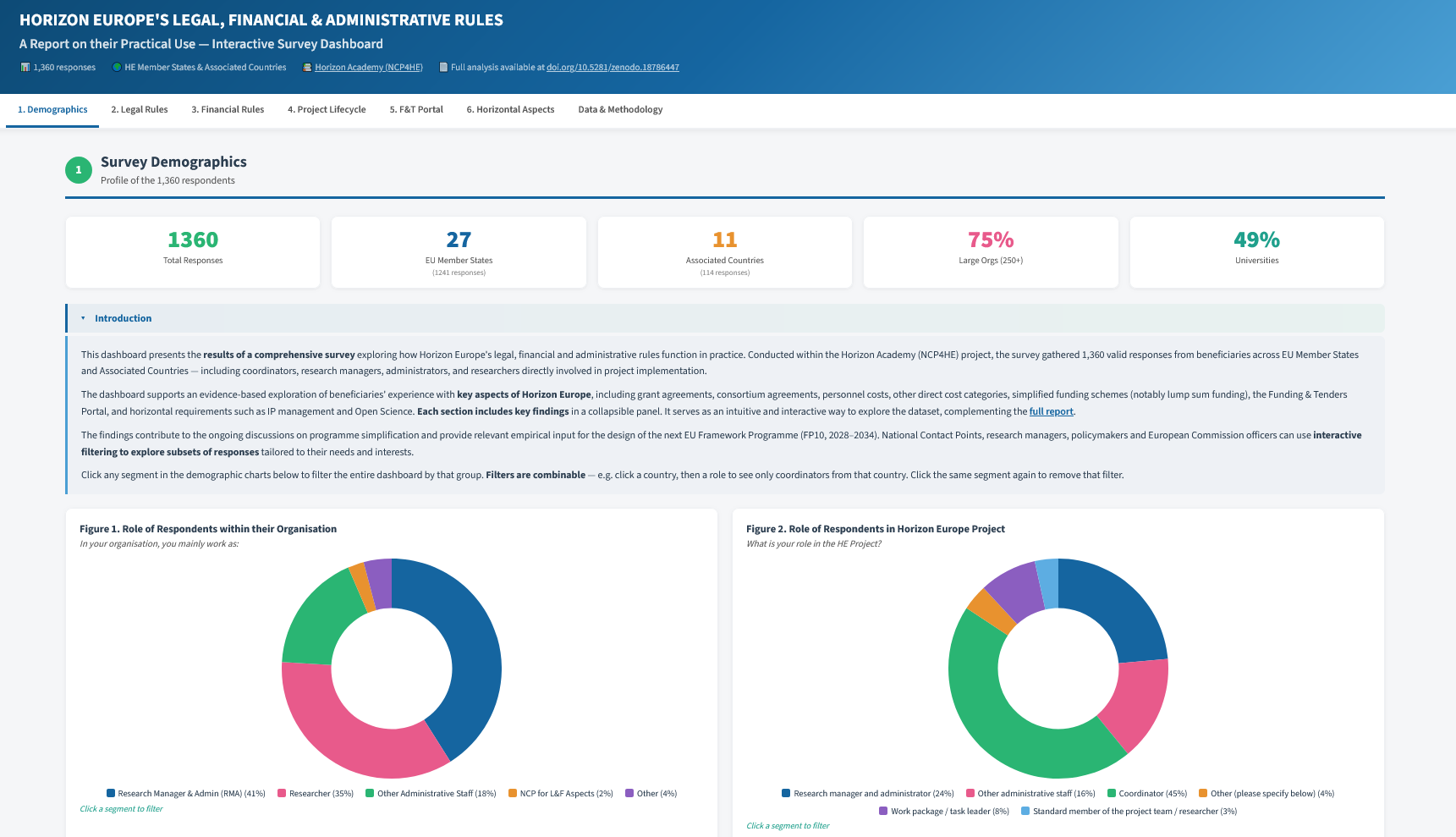Switch to the 2. Legal Rules tab
This screenshot has height=837, width=1456.
(x=140, y=109)
